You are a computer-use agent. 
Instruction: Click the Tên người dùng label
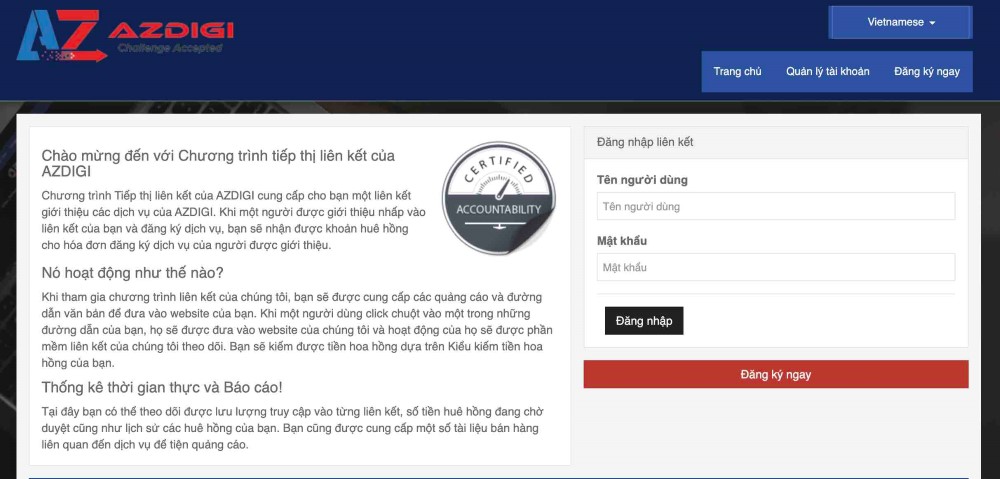tap(642, 180)
